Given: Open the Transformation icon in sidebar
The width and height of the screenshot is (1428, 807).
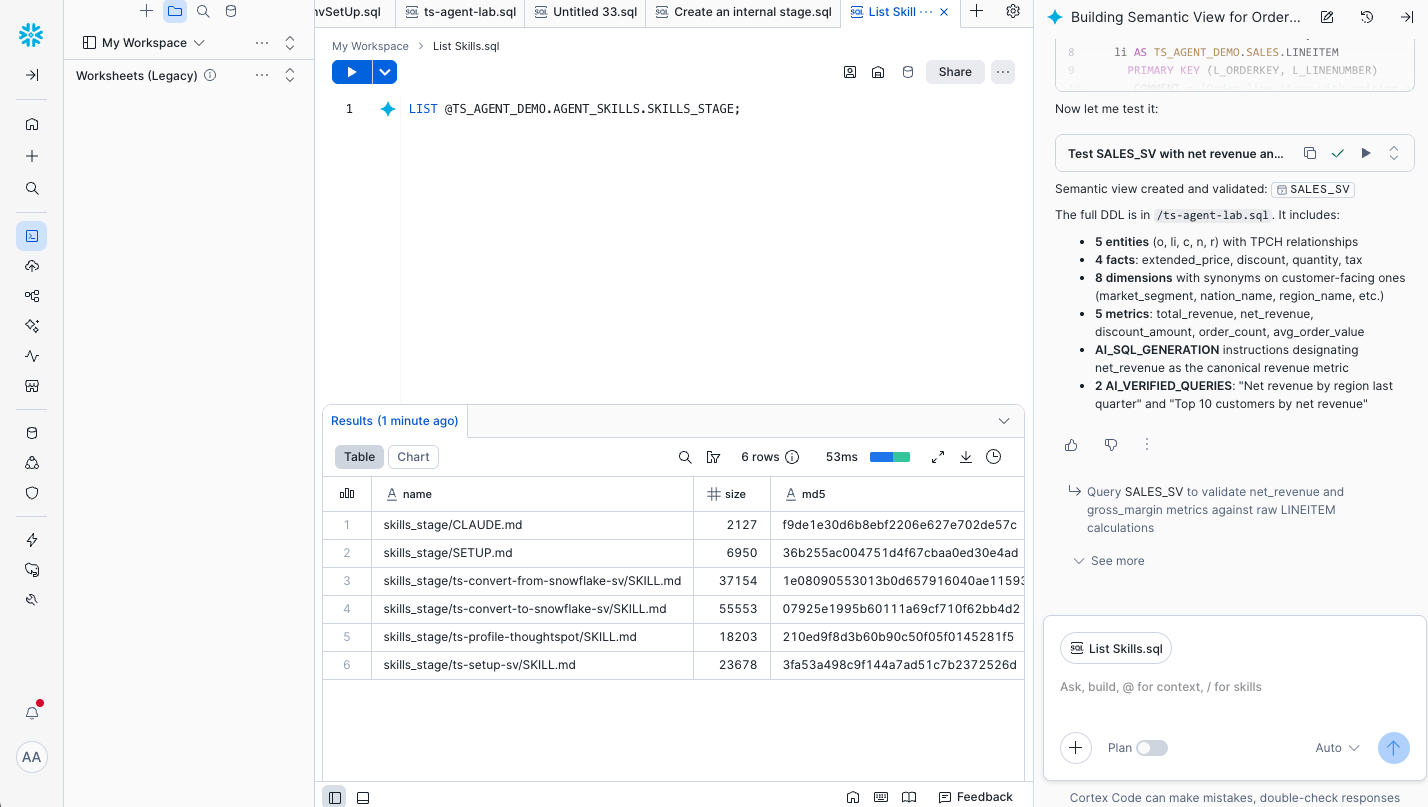Looking at the screenshot, I should (32, 296).
